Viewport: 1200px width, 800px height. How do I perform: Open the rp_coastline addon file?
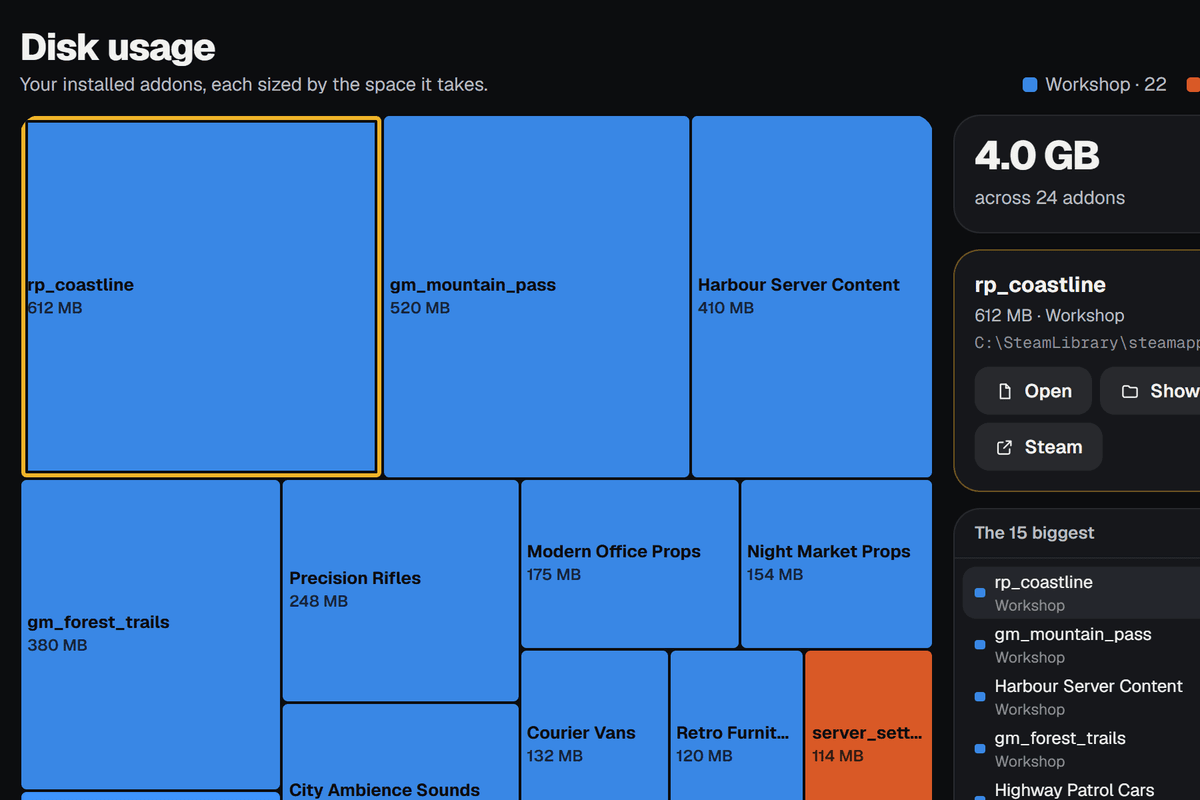pos(1033,391)
